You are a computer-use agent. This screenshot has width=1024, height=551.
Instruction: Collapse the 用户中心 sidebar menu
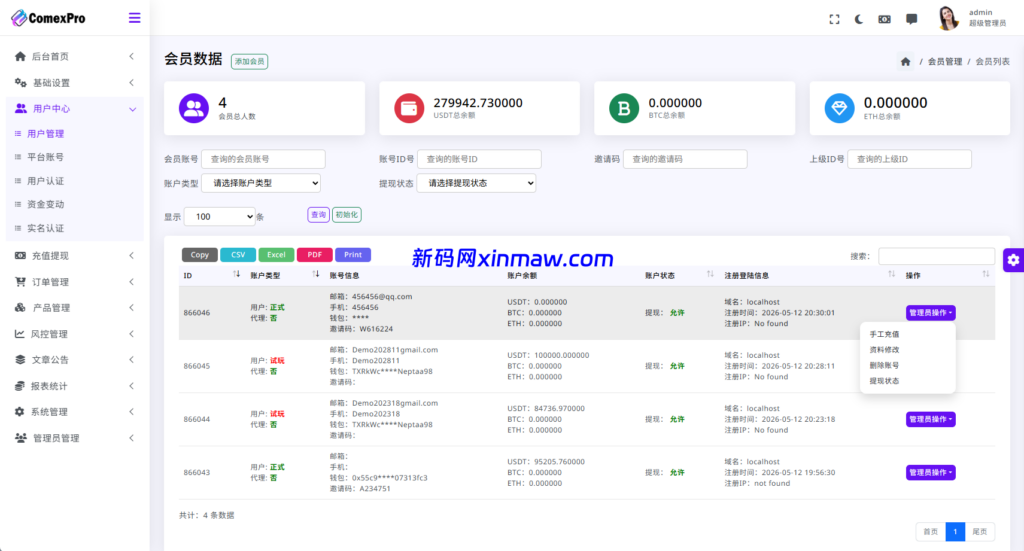(74, 109)
